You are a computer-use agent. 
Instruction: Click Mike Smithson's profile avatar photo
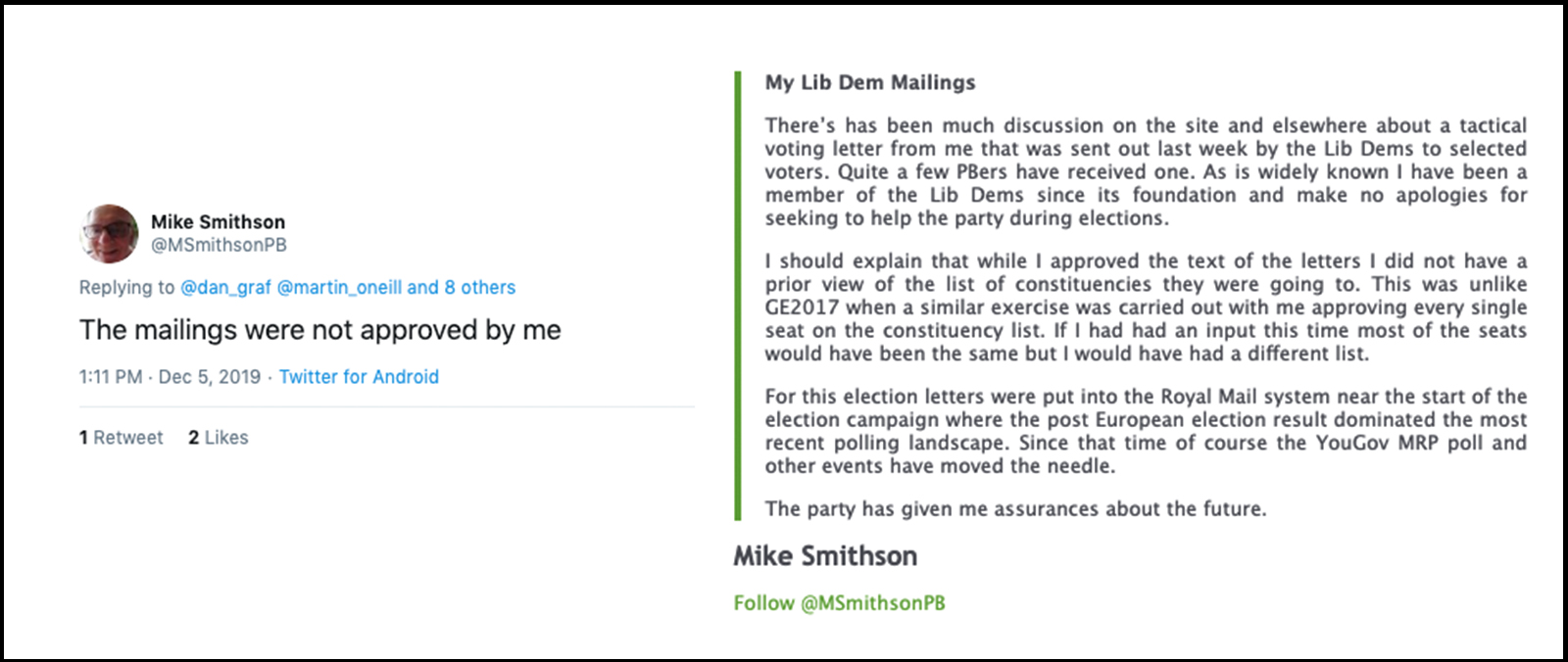click(109, 234)
